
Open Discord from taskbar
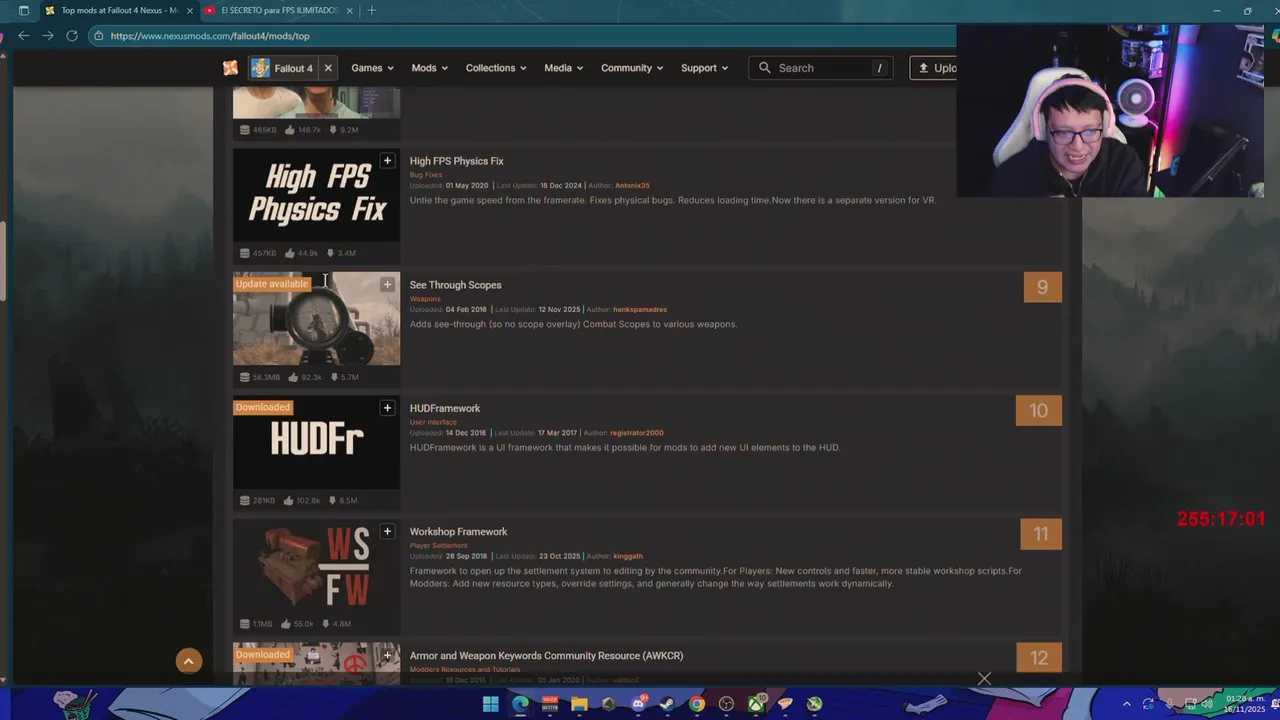(x=638, y=704)
